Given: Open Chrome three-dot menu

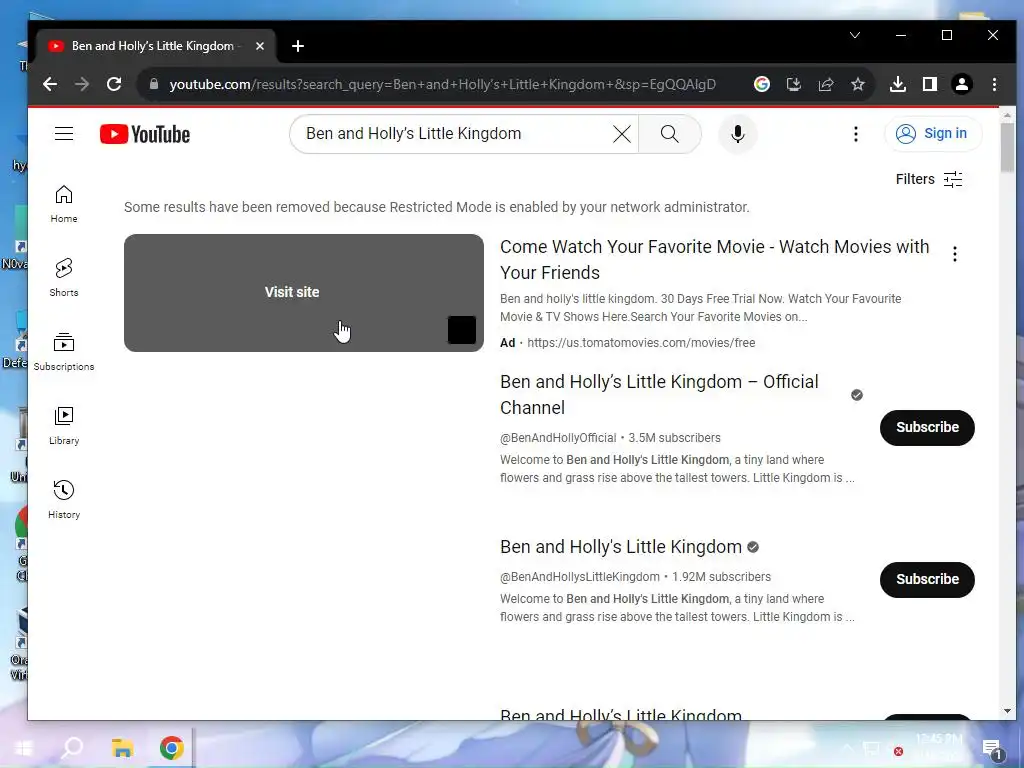Looking at the screenshot, I should [994, 84].
